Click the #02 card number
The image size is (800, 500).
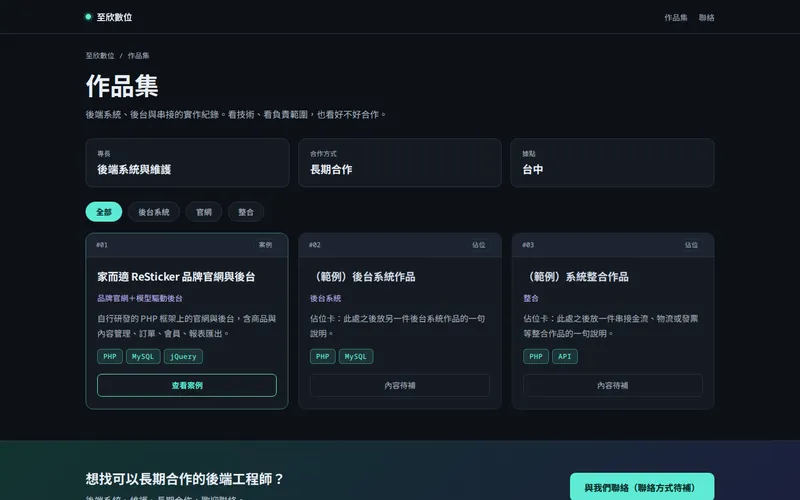315,245
